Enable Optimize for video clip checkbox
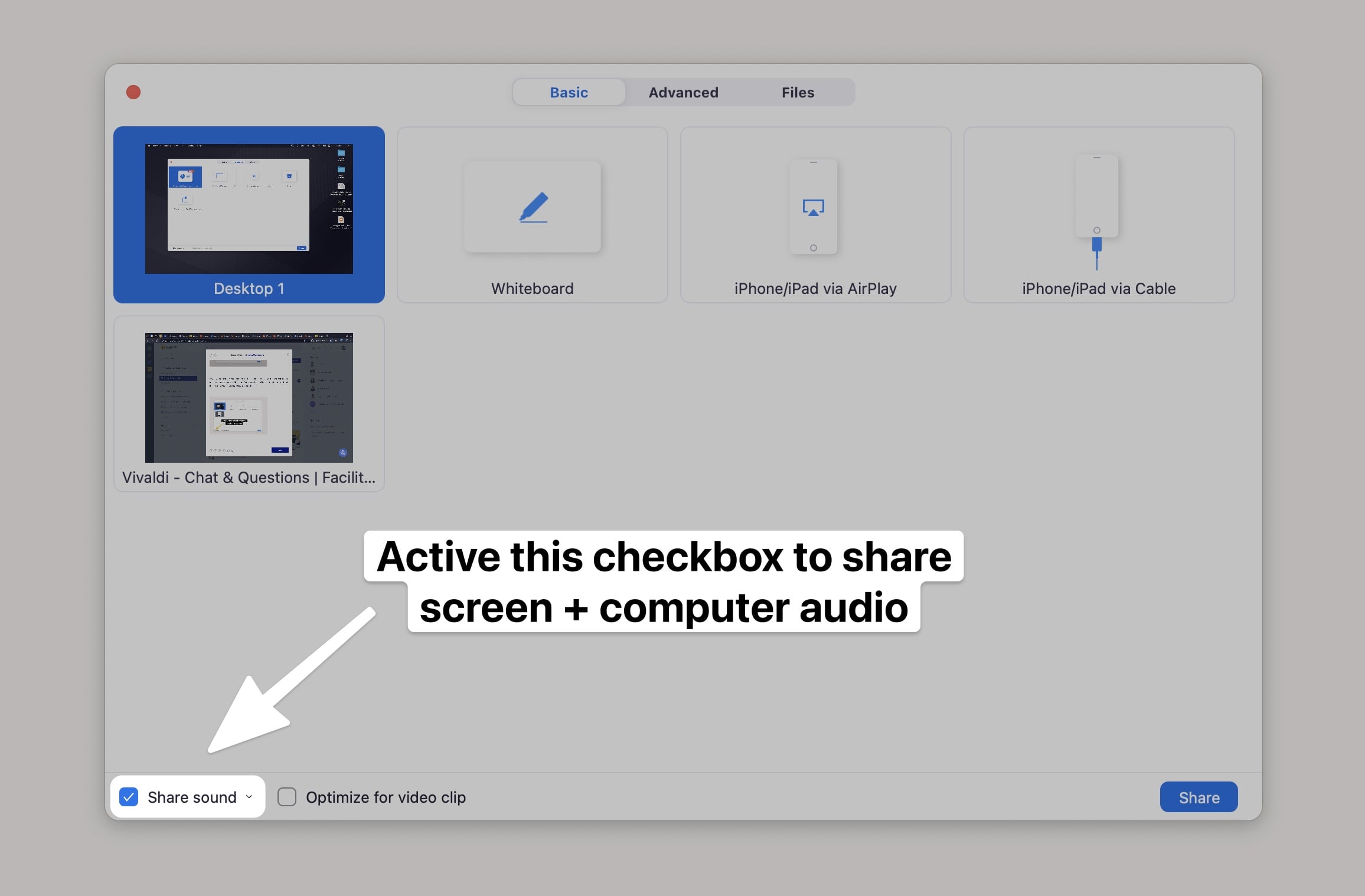The width and height of the screenshot is (1365, 896). (287, 797)
